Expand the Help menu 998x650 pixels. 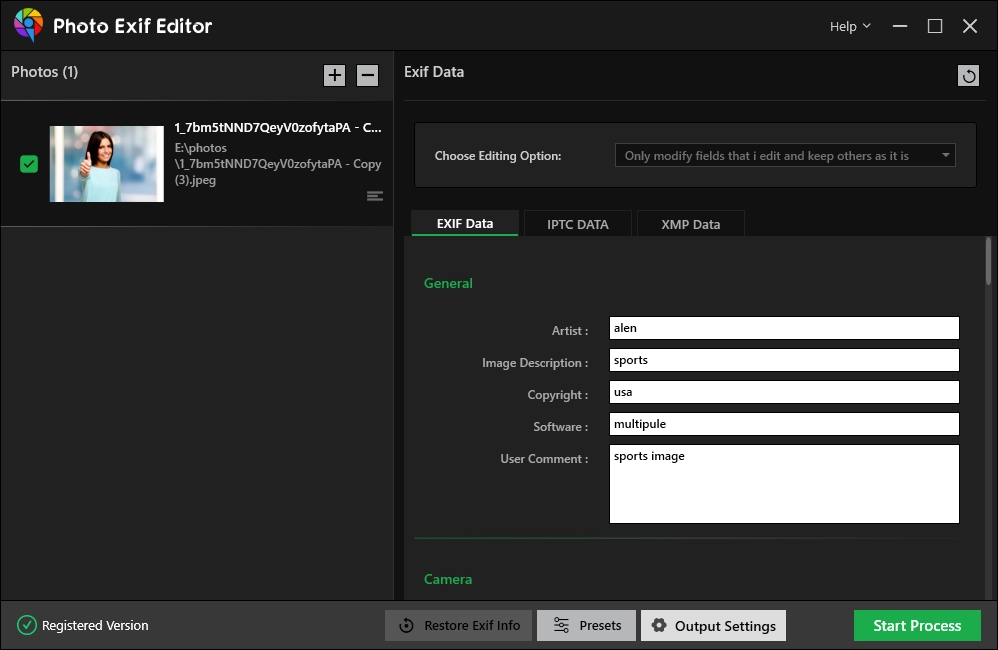point(850,26)
